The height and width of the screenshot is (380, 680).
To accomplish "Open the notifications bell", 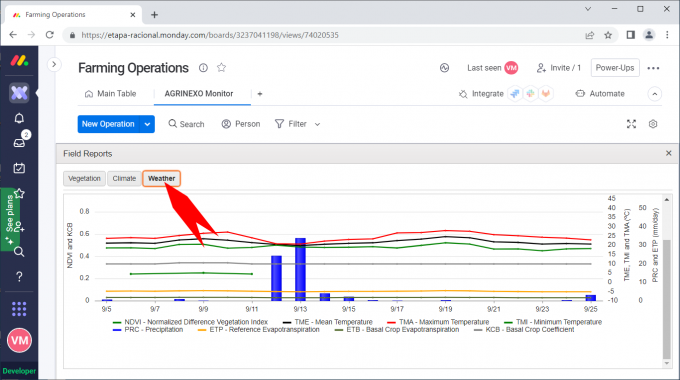I will [19, 118].
